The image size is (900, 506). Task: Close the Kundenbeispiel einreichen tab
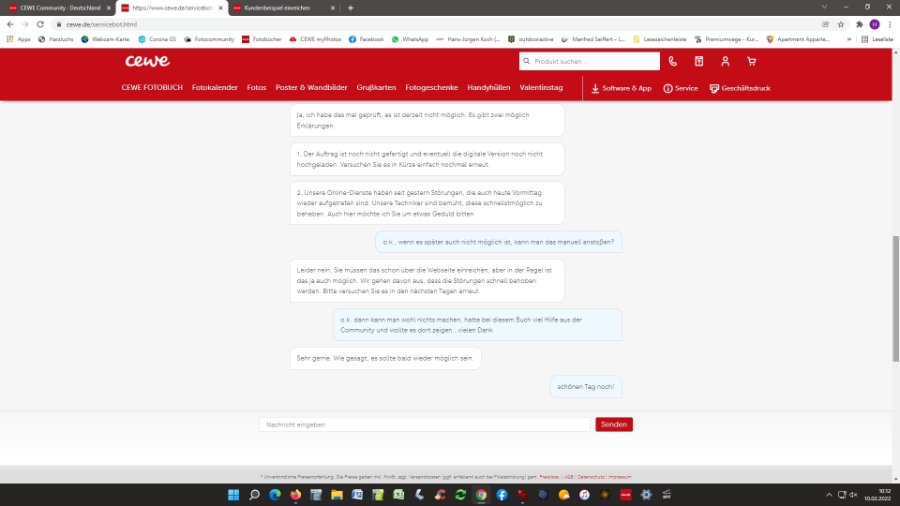tap(333, 8)
